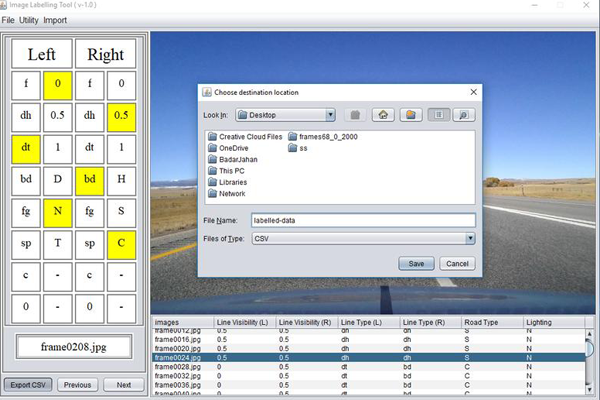Click the Line Visibility (R) column header
The width and height of the screenshot is (600, 400).
(x=307, y=322)
